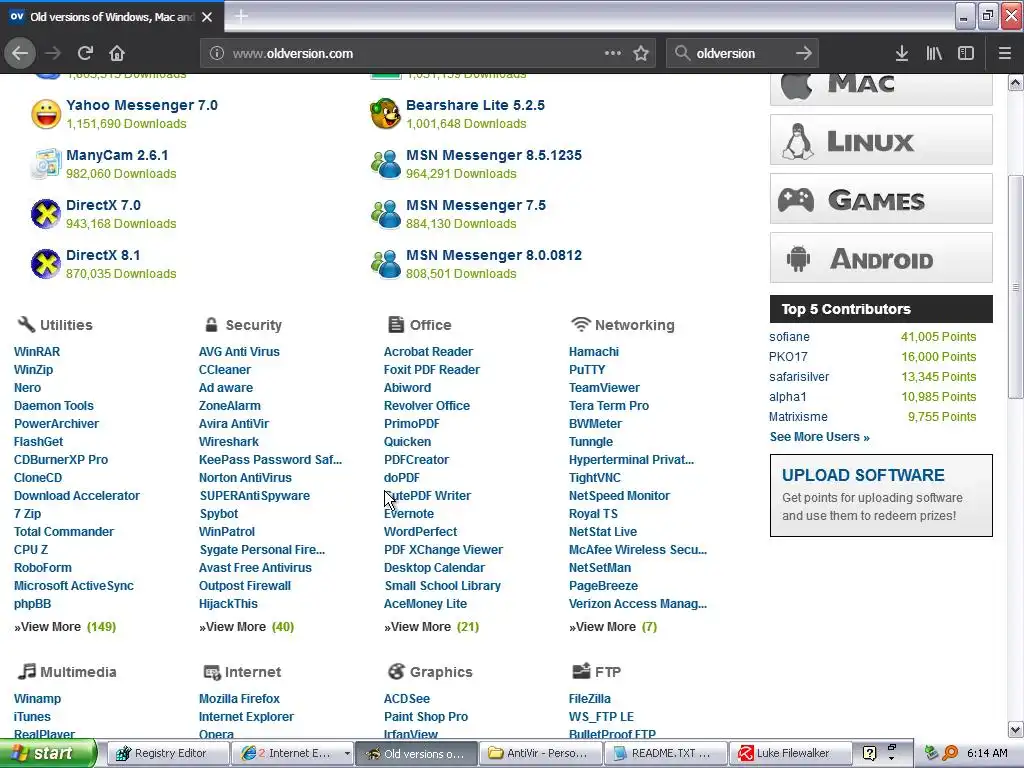Open the CCleaner link
Viewport: 1024px width, 768px height.
pos(225,370)
